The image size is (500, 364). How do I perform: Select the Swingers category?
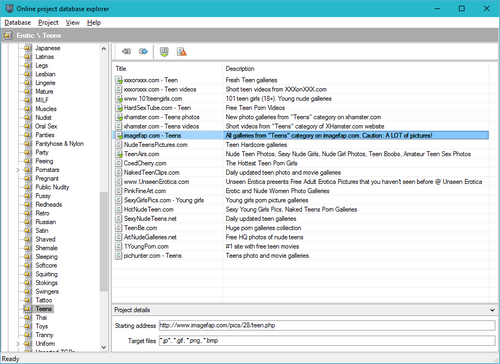[x=47, y=291]
